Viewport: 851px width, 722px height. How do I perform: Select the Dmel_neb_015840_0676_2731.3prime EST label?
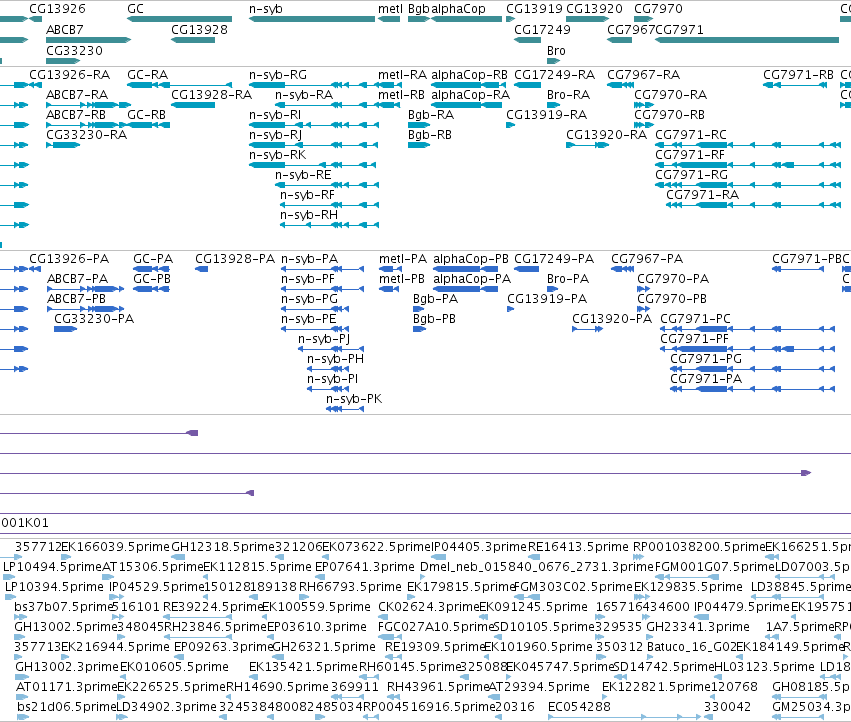(x=537, y=567)
